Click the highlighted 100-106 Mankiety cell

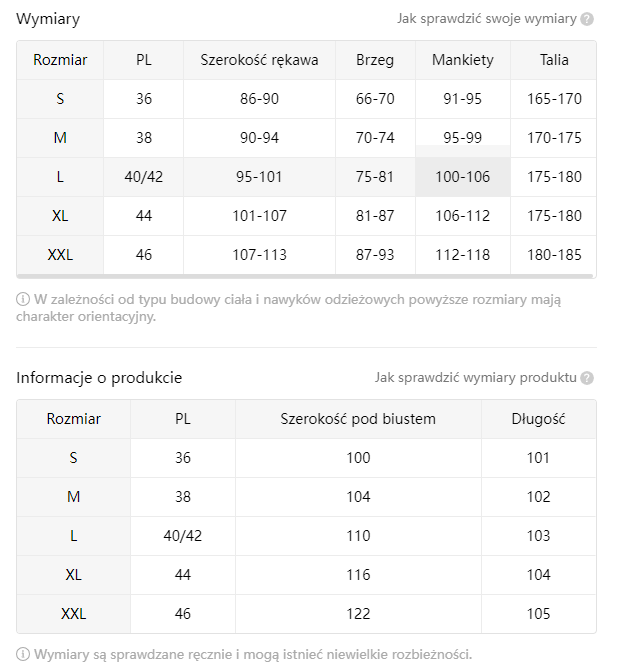pyautogui.click(x=463, y=177)
